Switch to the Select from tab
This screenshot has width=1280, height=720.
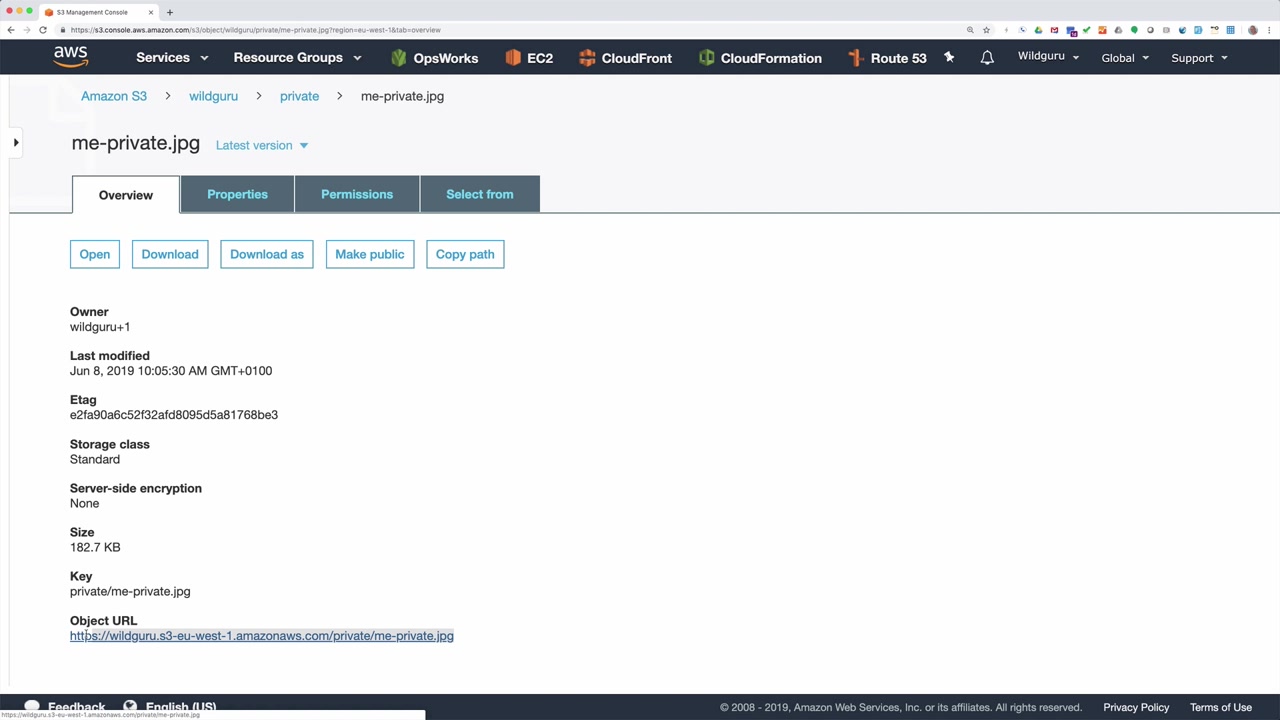480,194
